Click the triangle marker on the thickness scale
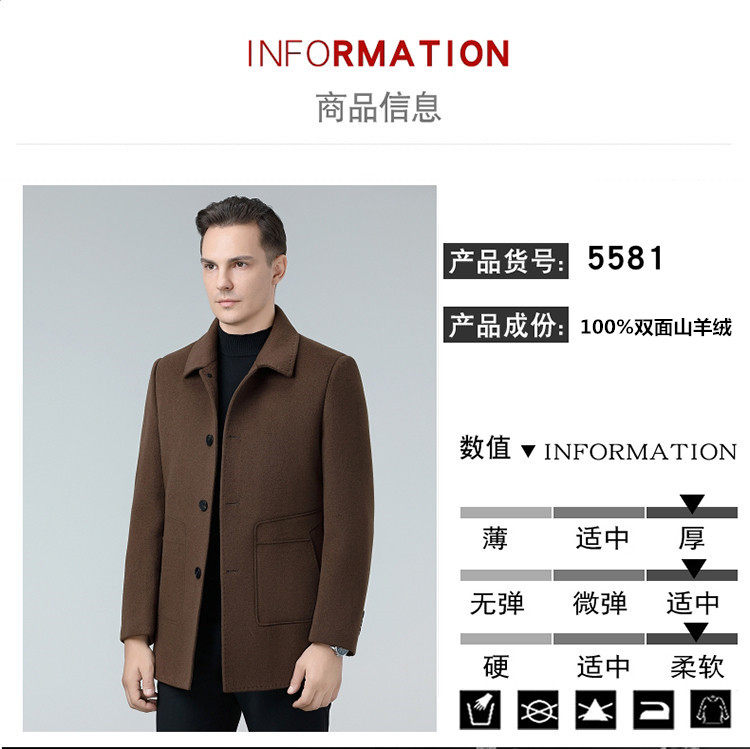This screenshot has width=750, height=749. pos(693,505)
